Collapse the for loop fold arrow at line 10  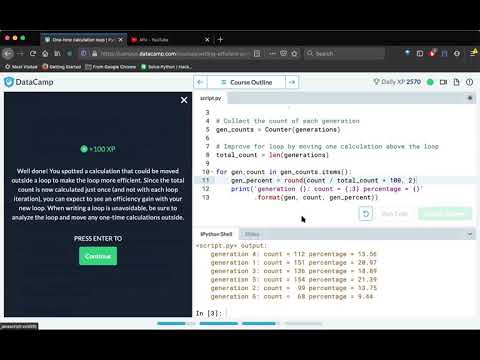tap(212, 172)
